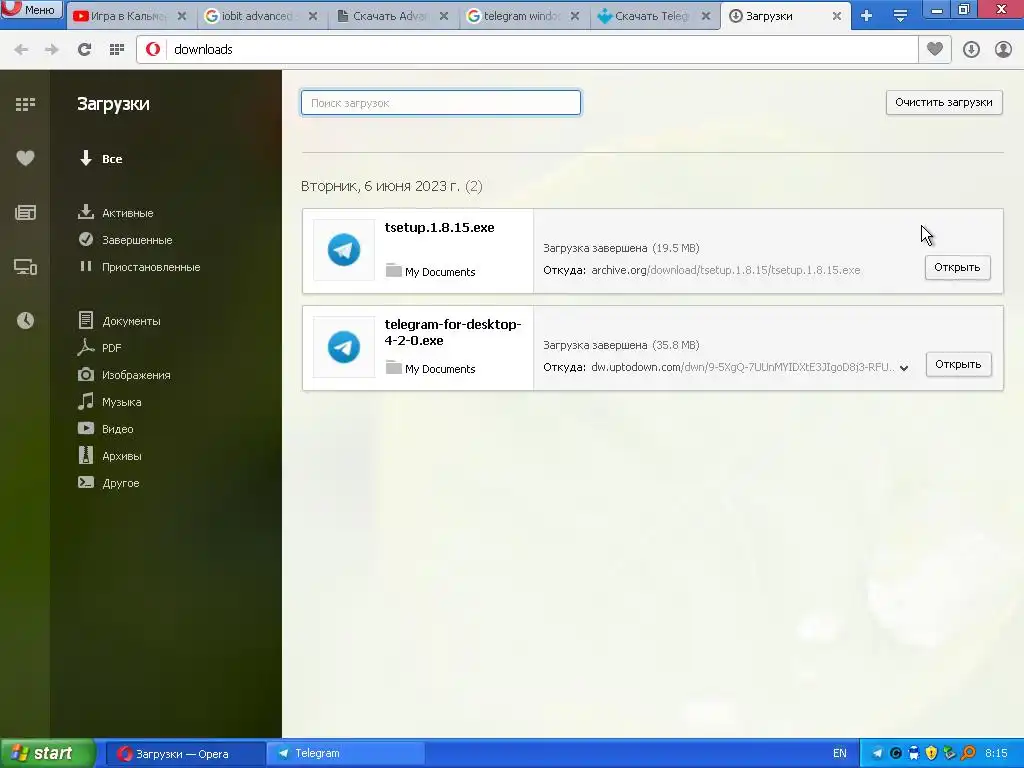
Task: Click the tsetup.1.8.15.exe file name
Action: [x=440, y=227]
